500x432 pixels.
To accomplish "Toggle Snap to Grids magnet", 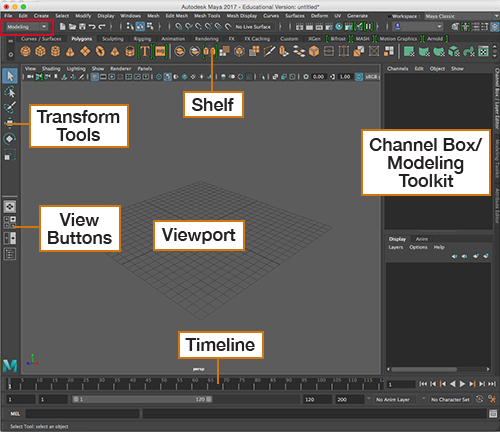I will (179, 27).
